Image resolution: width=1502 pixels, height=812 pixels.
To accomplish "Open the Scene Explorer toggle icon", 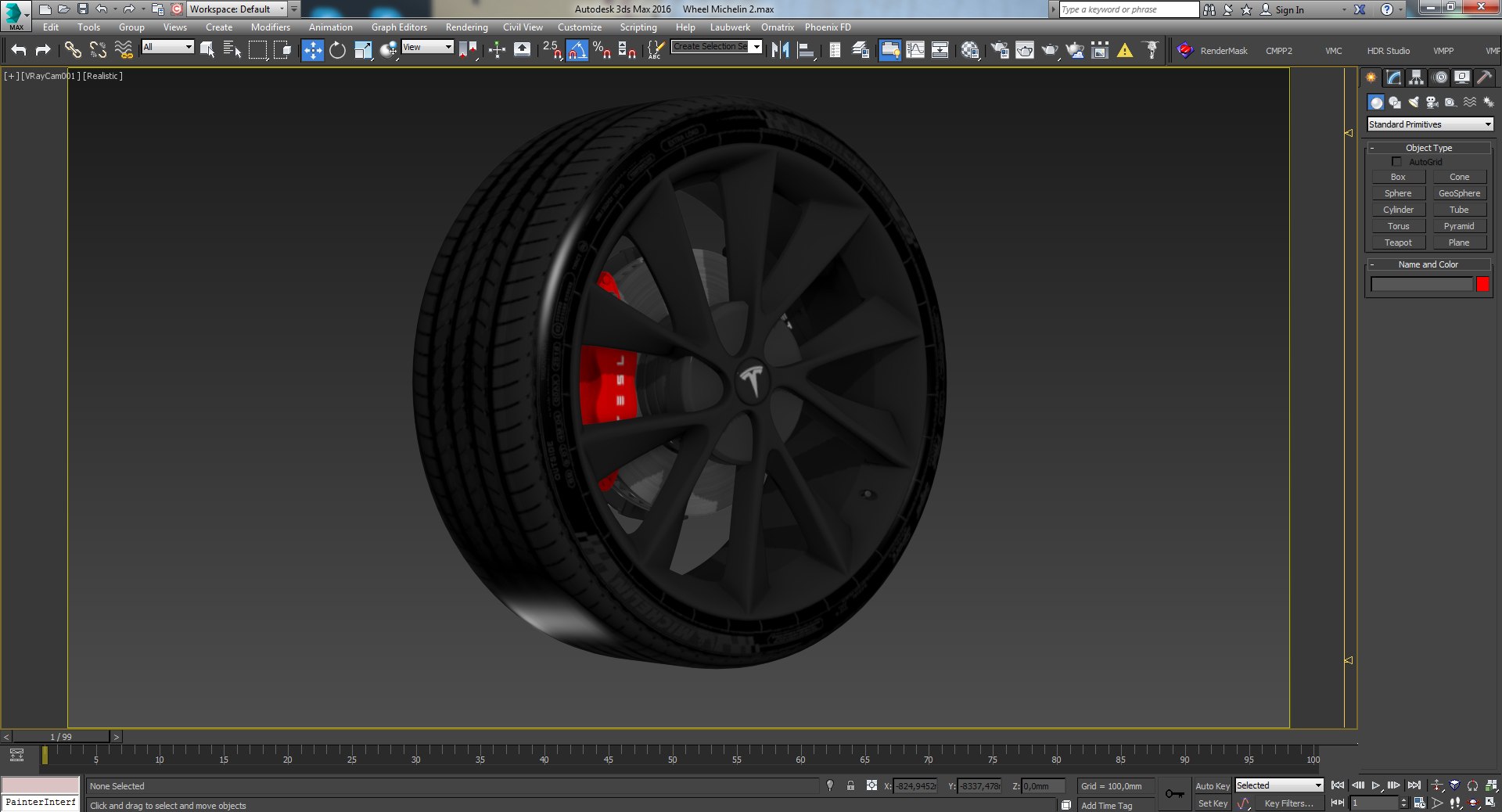I will [835, 50].
